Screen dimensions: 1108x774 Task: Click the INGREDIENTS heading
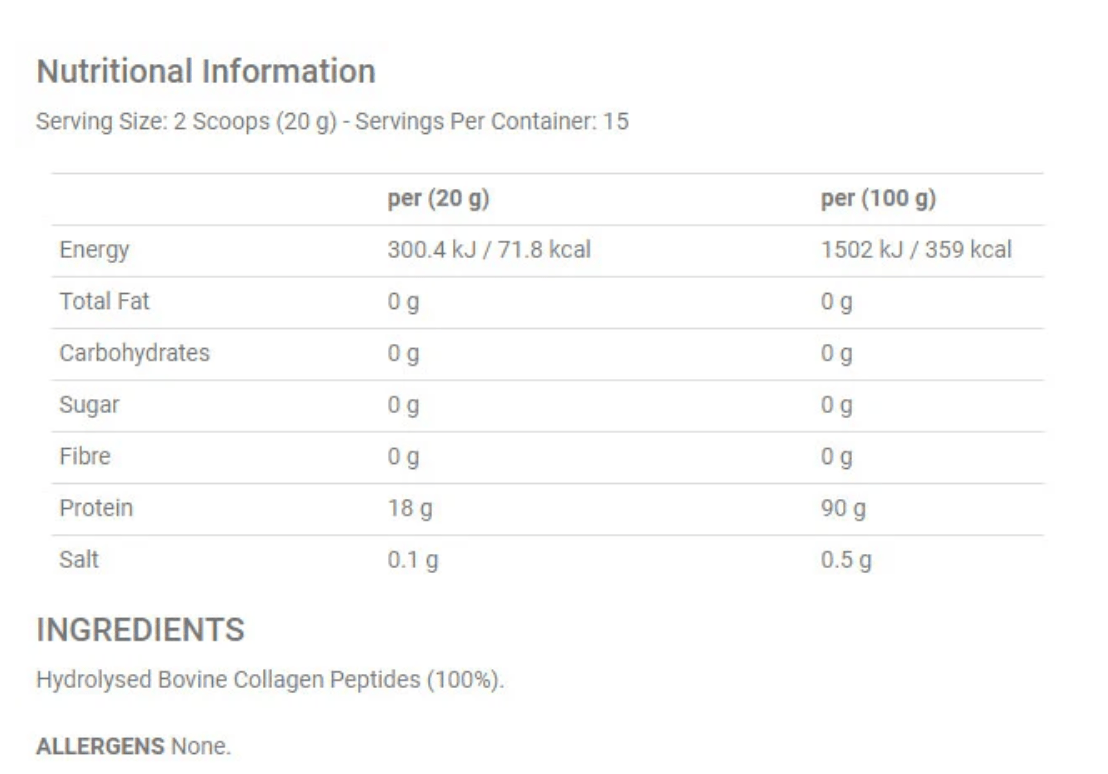140,630
